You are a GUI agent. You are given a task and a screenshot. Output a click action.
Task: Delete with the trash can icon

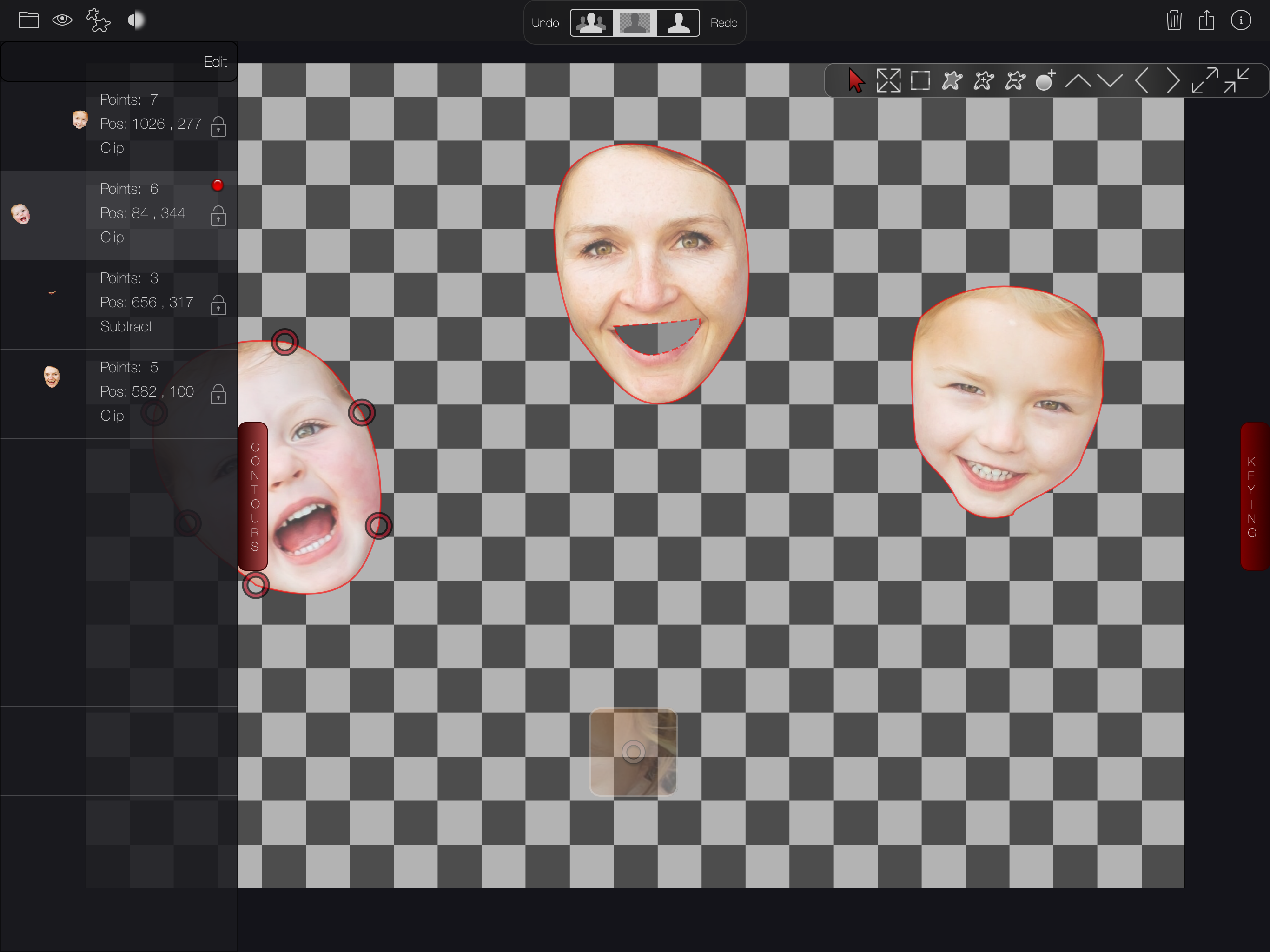coord(1174,20)
